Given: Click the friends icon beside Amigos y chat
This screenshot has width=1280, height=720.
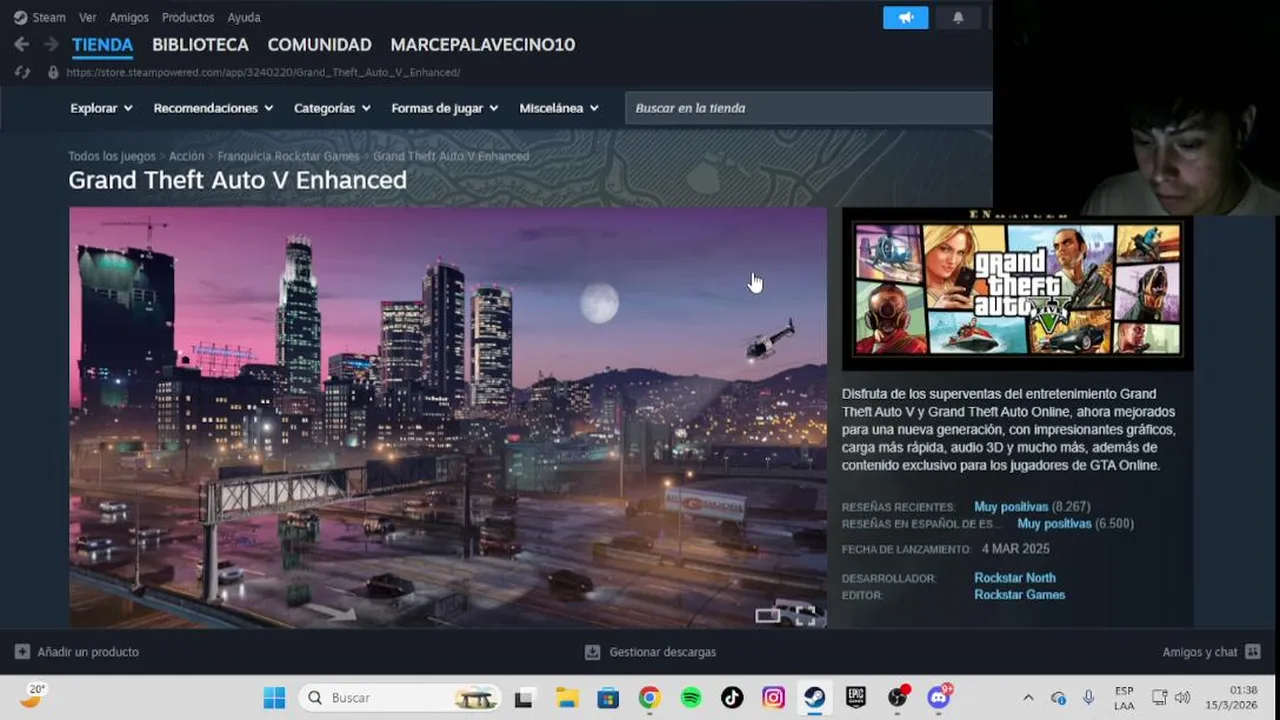Looking at the screenshot, I should 1252,652.
